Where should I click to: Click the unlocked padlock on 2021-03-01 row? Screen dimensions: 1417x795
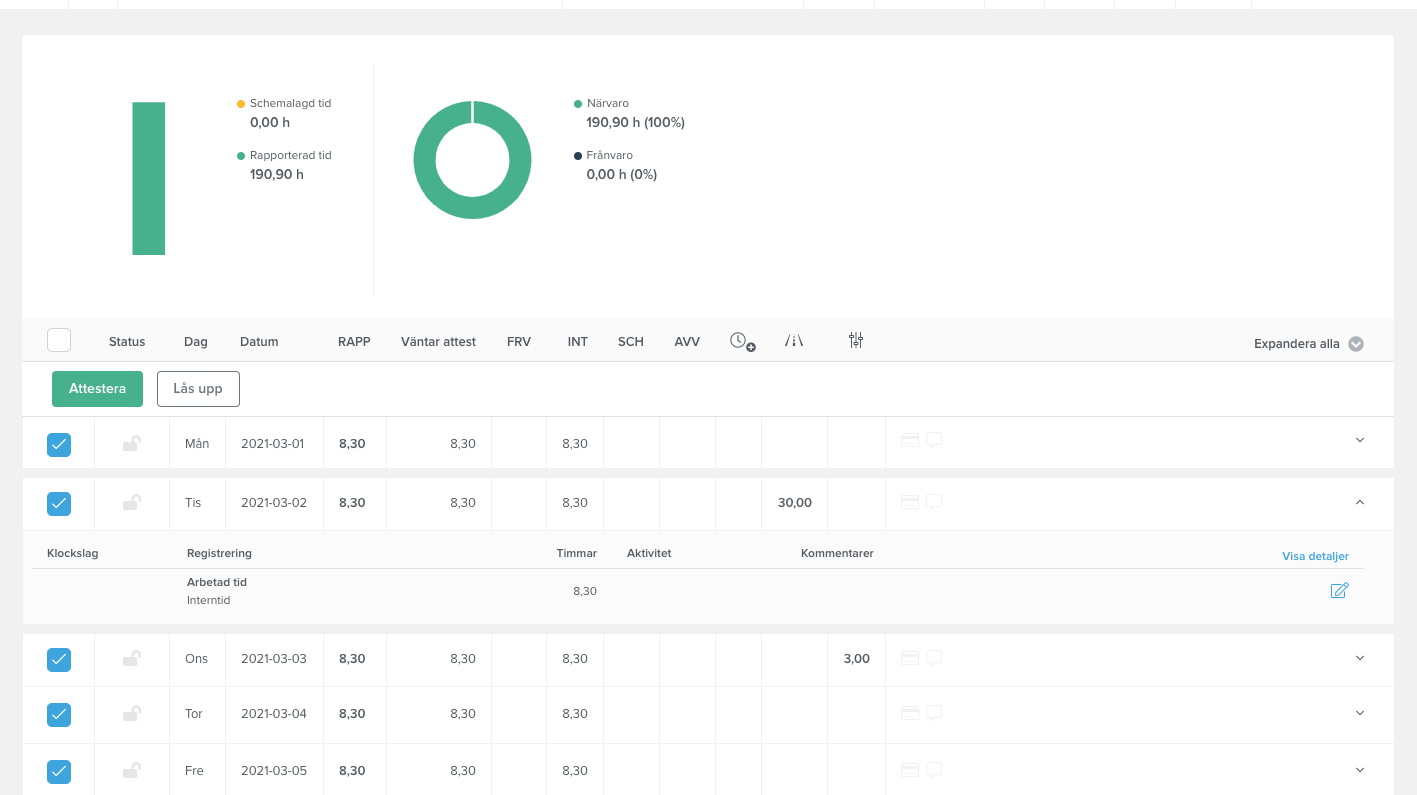(x=131, y=443)
